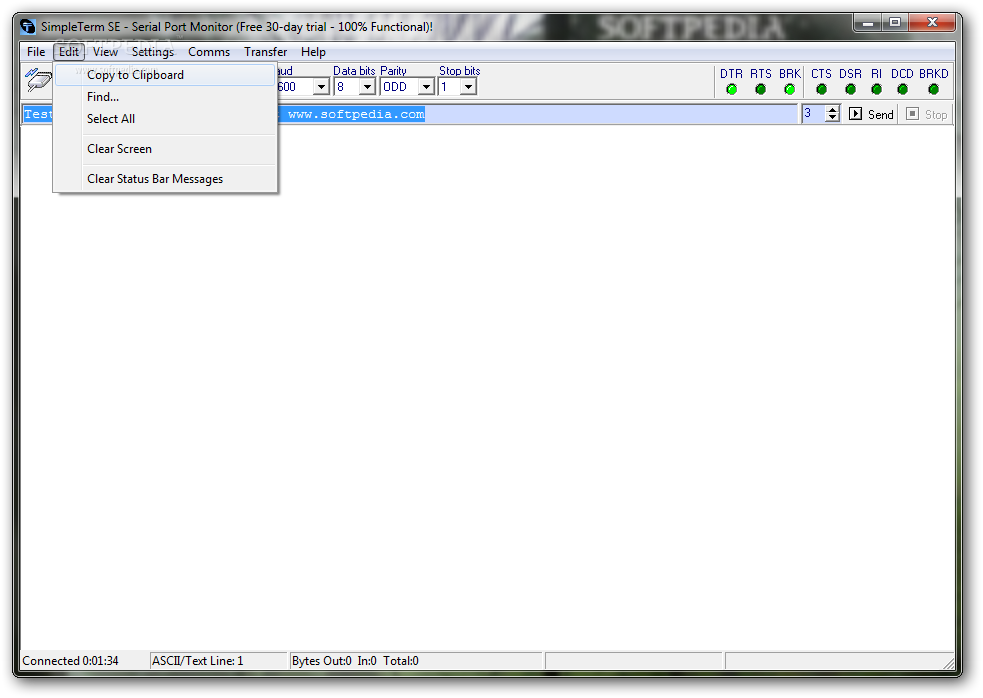Choose Copy to Clipboard
This screenshot has width=983, height=698.
[165, 75]
